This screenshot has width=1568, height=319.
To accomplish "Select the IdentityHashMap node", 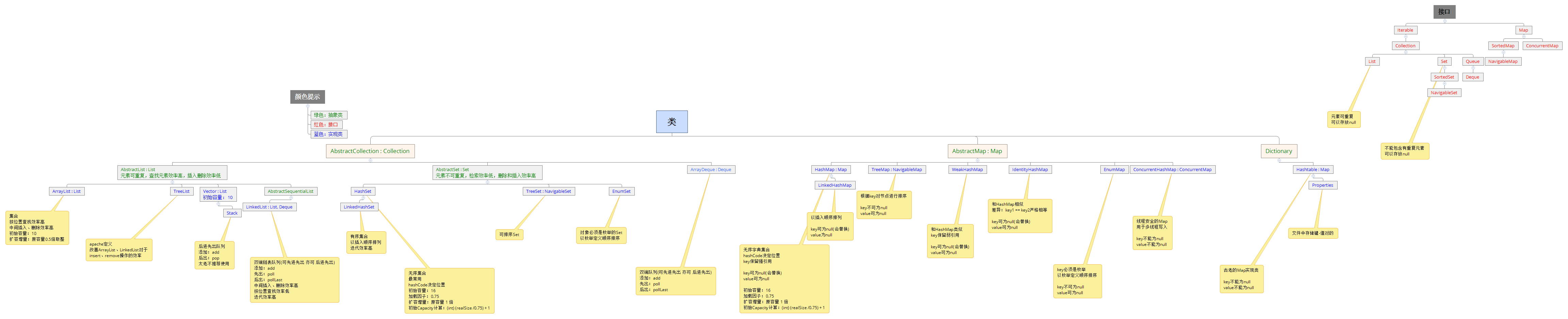I will coord(1030,170).
